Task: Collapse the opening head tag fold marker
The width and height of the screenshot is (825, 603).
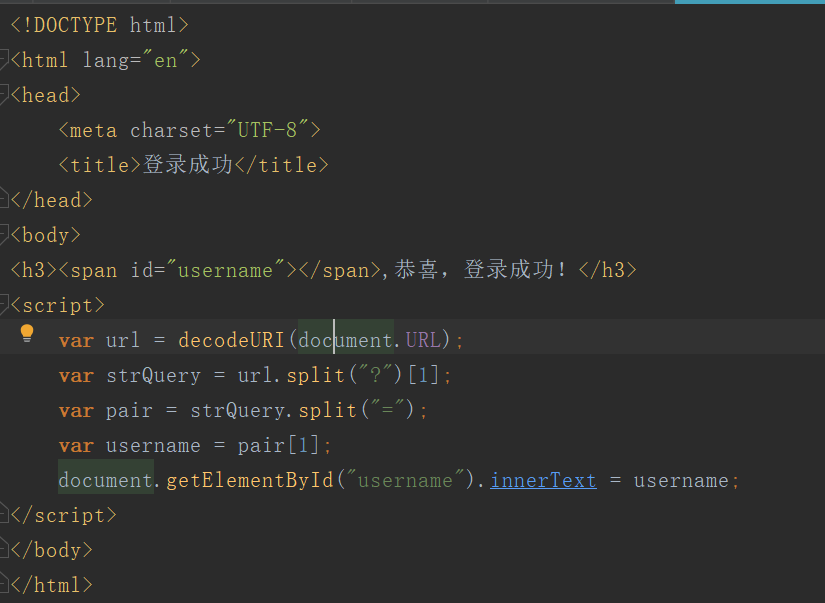Action: click(4, 94)
